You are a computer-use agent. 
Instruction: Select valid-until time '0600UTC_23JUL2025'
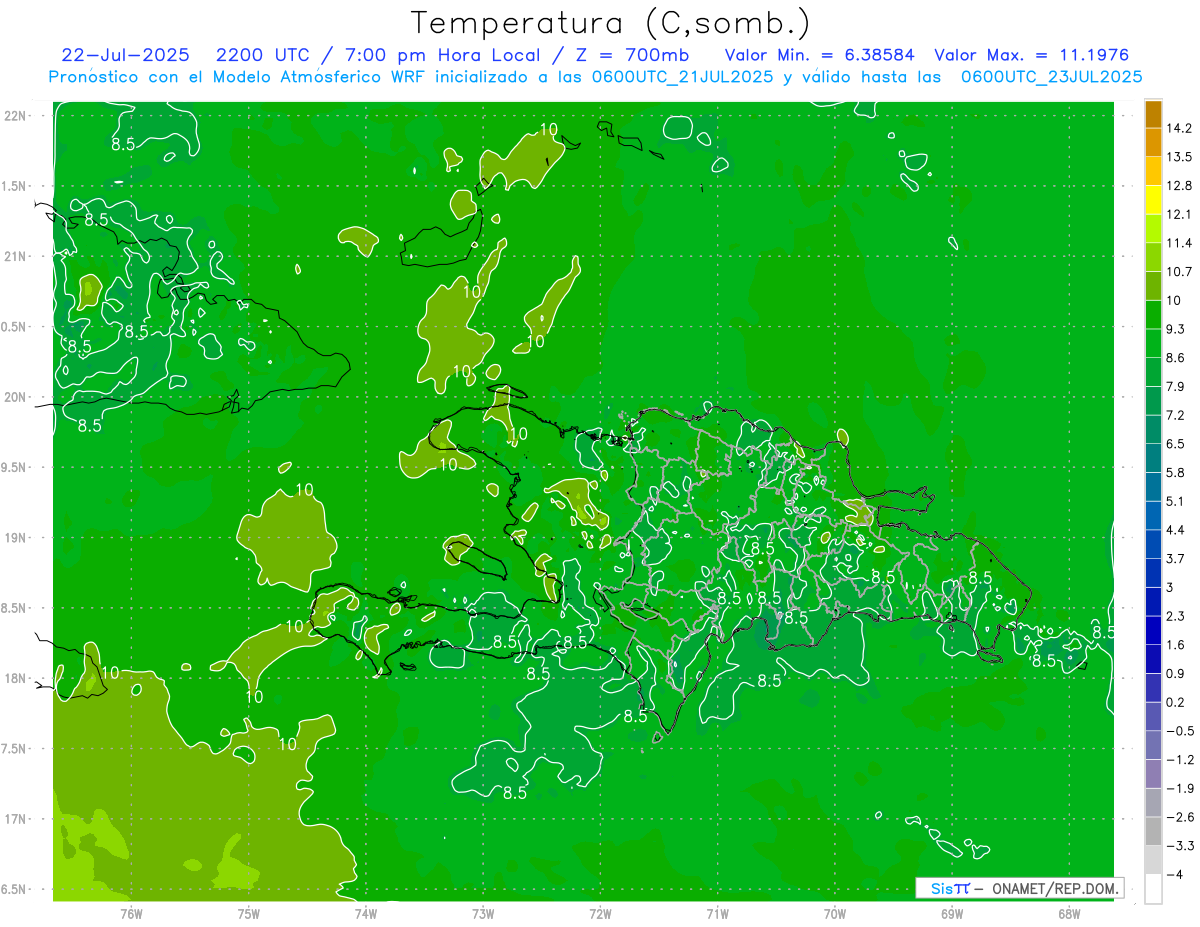(x=1052, y=77)
